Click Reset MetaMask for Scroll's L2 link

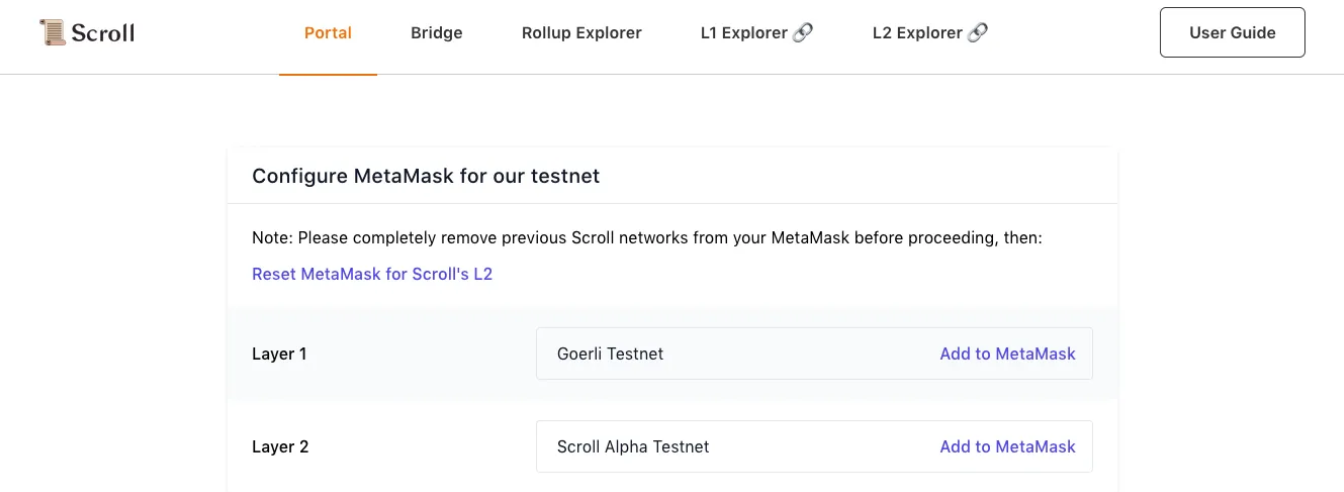coord(372,274)
